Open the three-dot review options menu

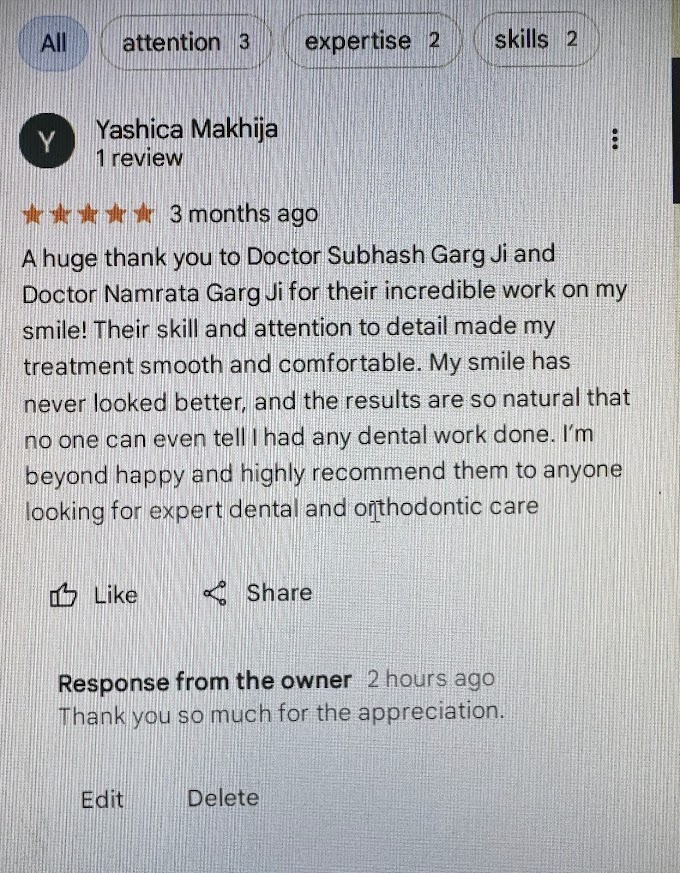click(x=615, y=139)
